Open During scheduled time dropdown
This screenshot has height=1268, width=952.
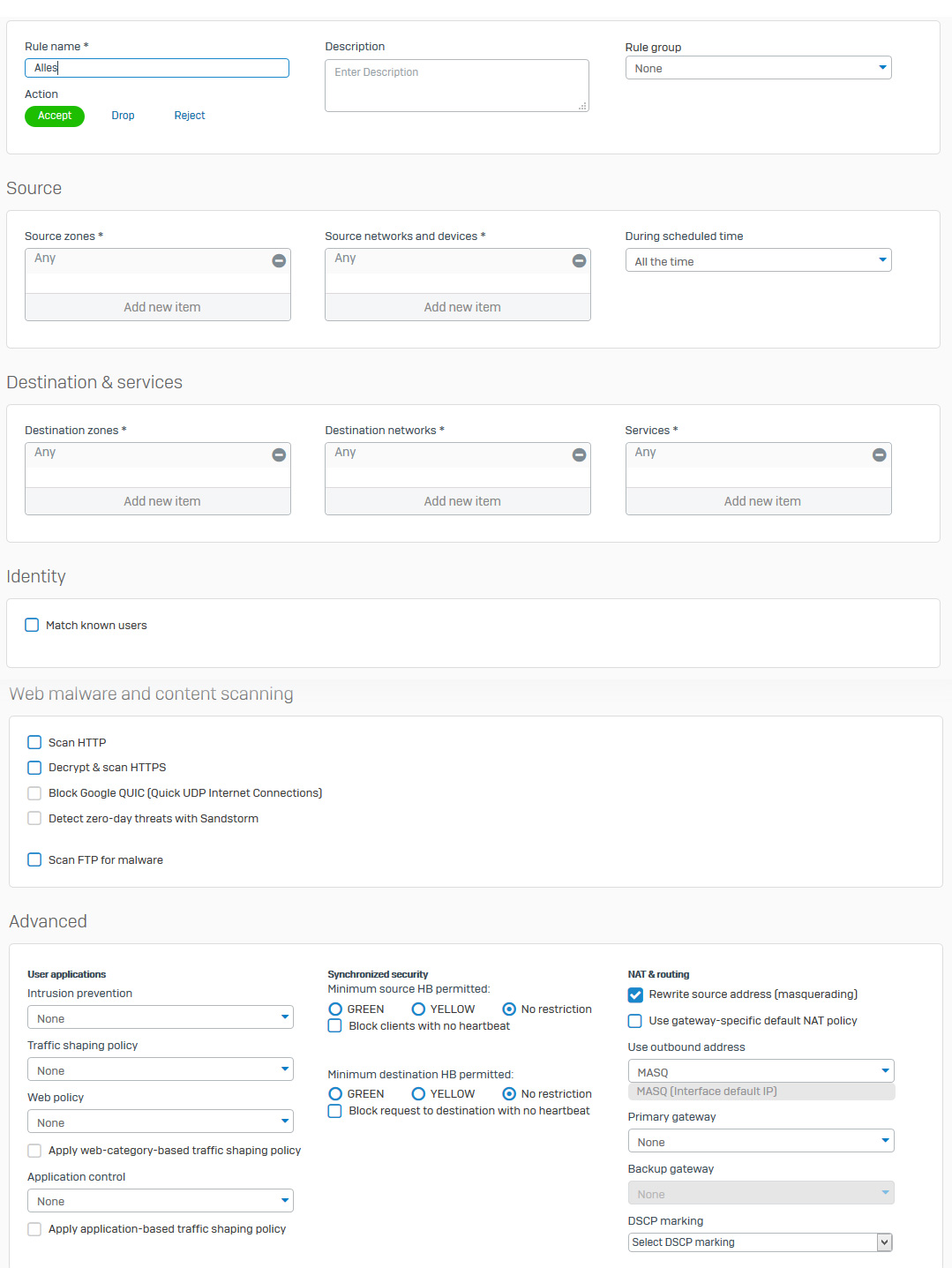pos(758,260)
